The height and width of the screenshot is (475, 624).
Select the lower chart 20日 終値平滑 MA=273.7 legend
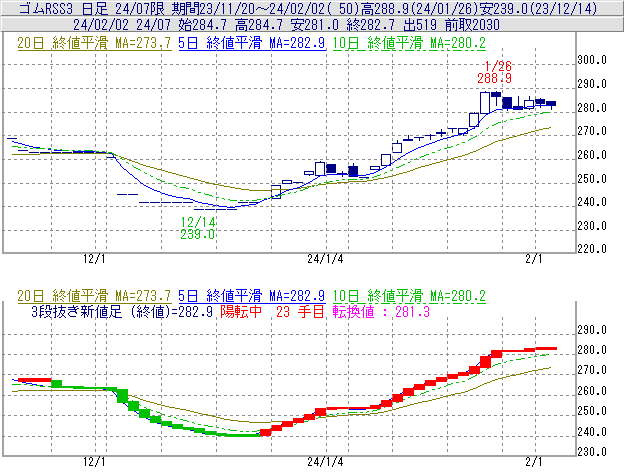coord(94,296)
